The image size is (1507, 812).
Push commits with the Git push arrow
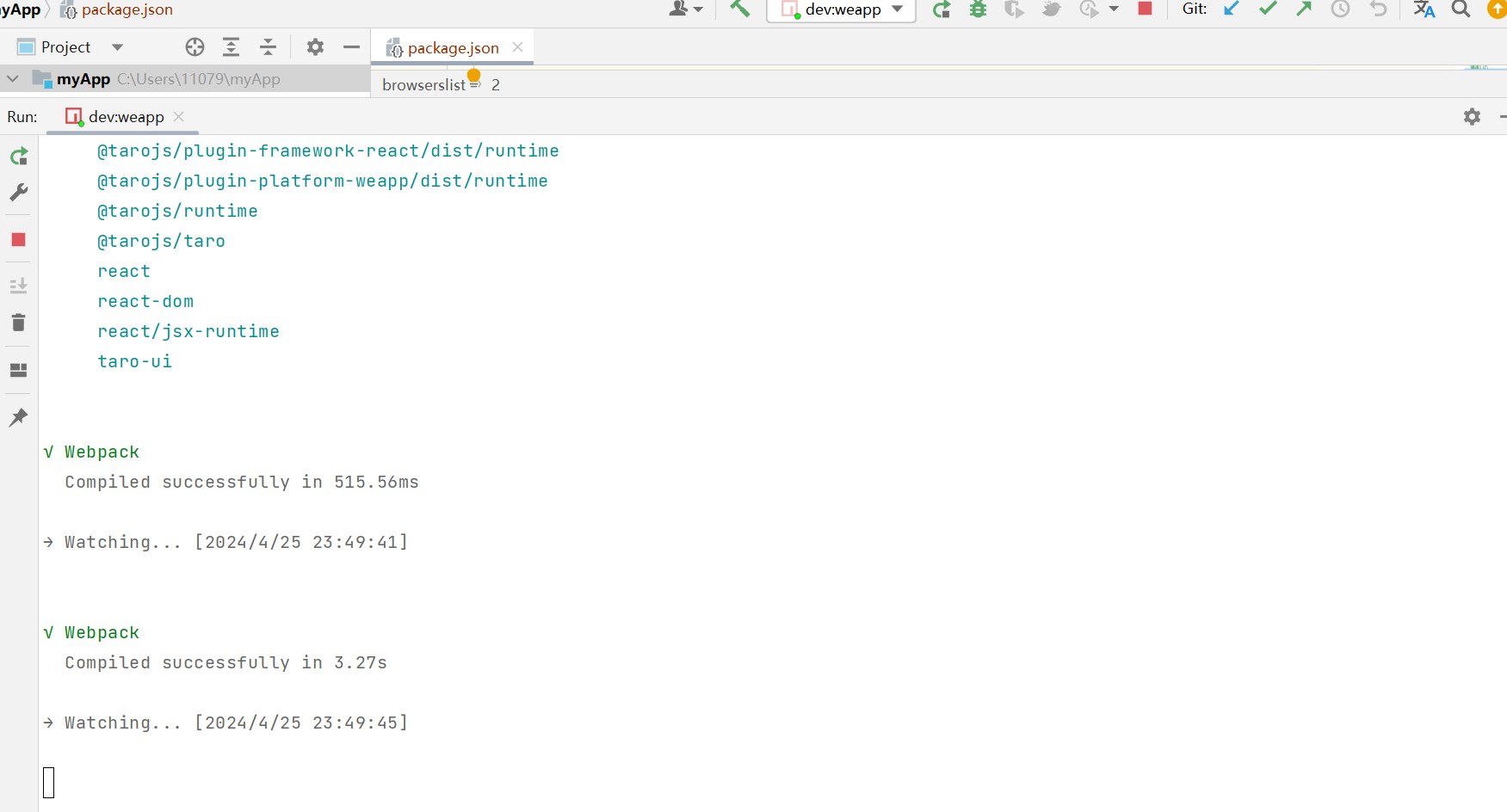point(1304,9)
